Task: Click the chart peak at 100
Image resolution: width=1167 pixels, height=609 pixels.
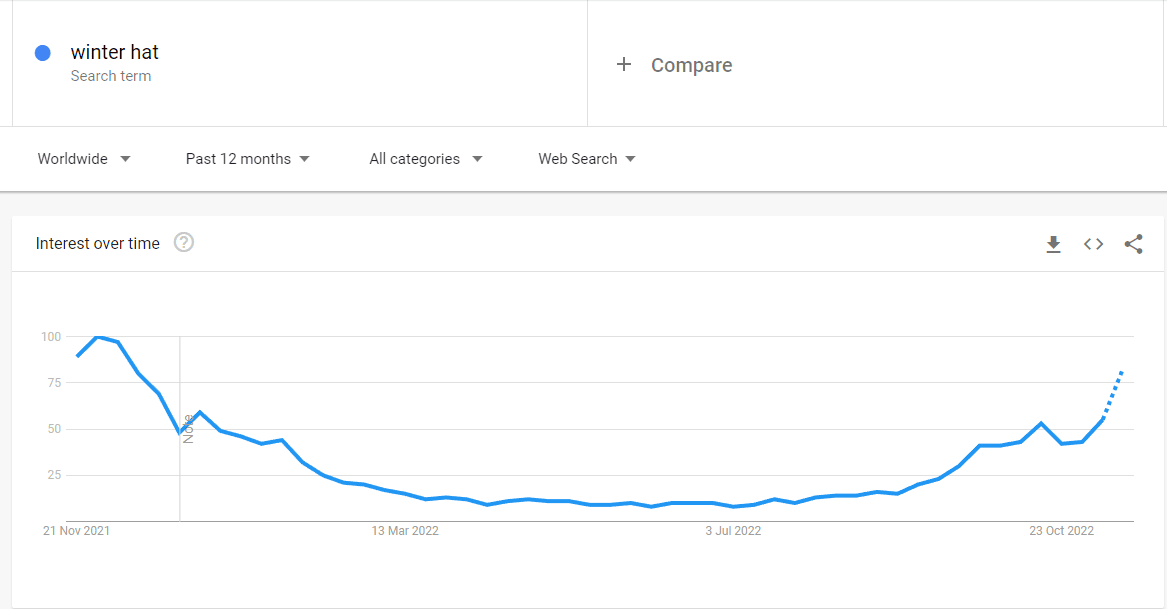Action: click(97, 337)
